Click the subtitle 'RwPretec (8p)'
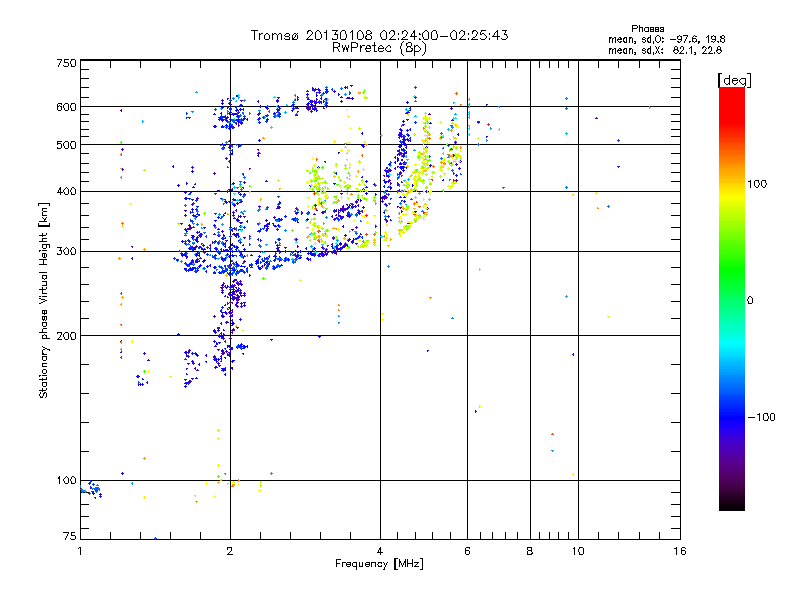The width and height of the screenshot is (800, 600). click(x=379, y=48)
